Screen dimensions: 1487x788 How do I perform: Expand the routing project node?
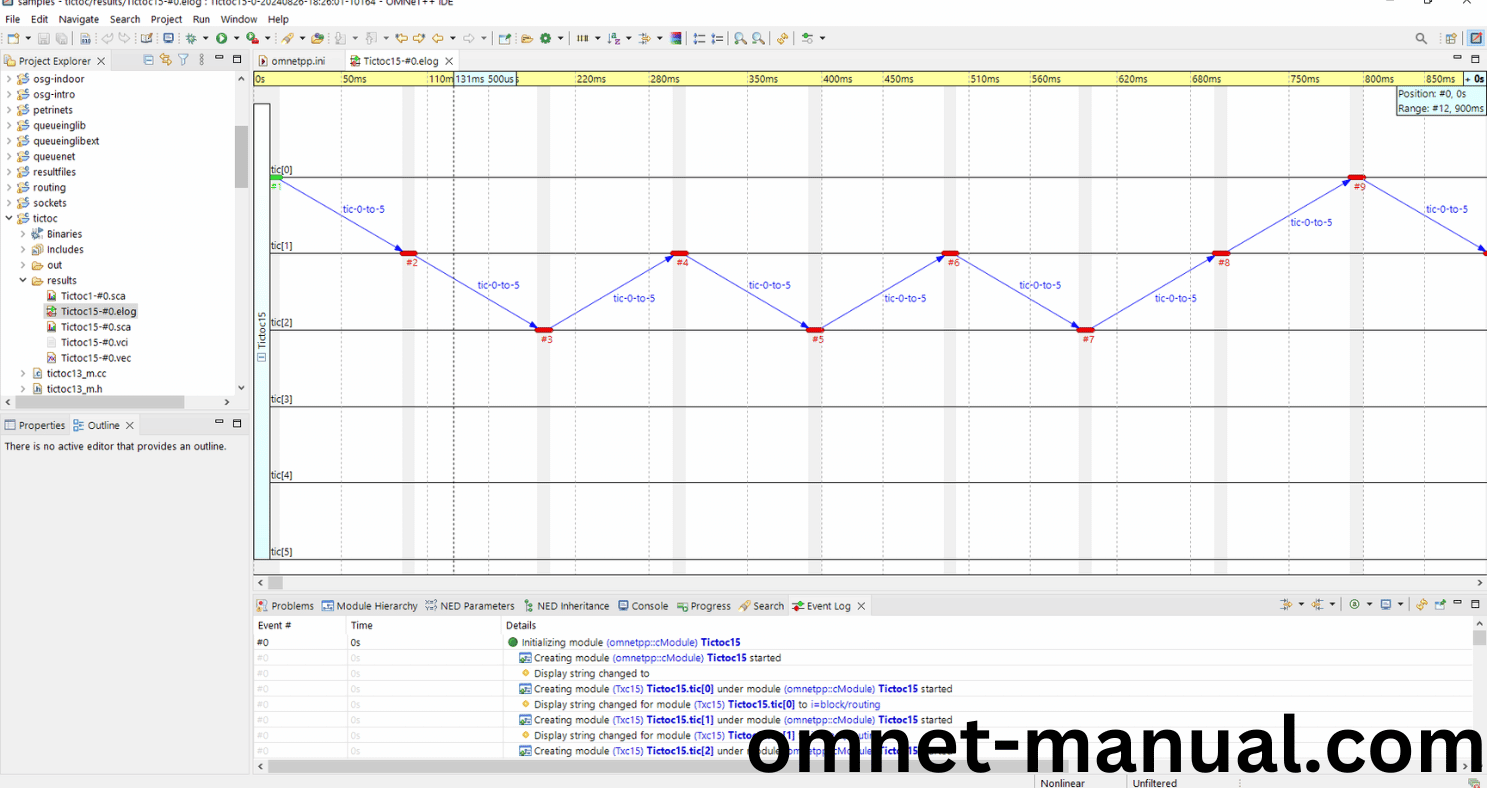click(10, 188)
